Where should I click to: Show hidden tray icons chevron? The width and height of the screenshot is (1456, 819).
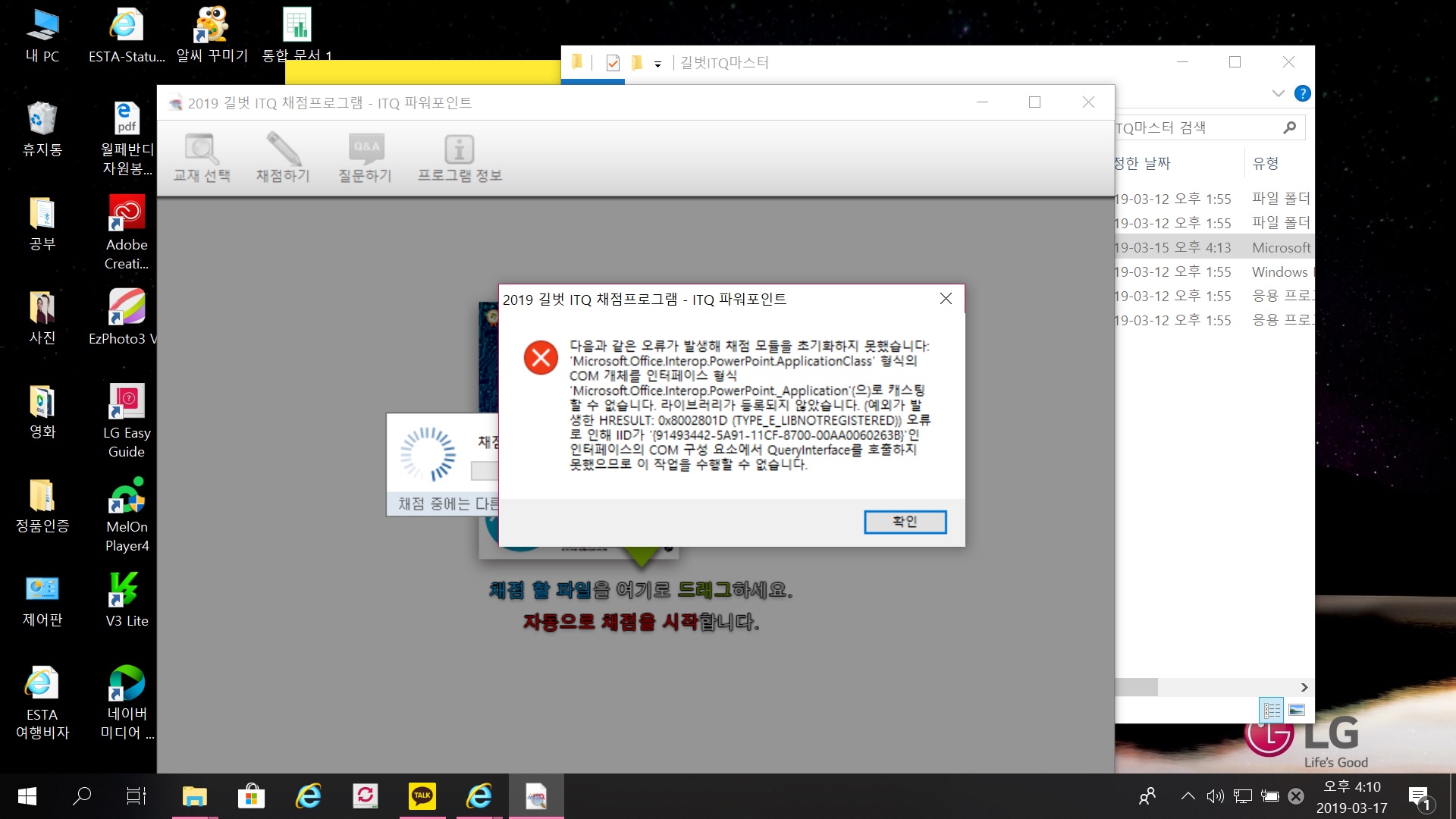tap(1188, 796)
